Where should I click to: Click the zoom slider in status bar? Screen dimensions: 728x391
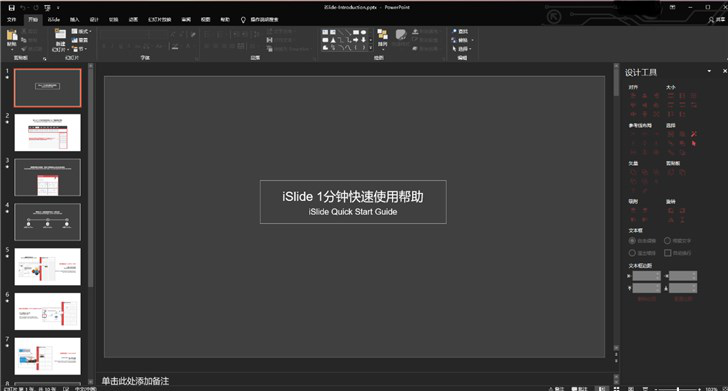[x=678, y=389]
